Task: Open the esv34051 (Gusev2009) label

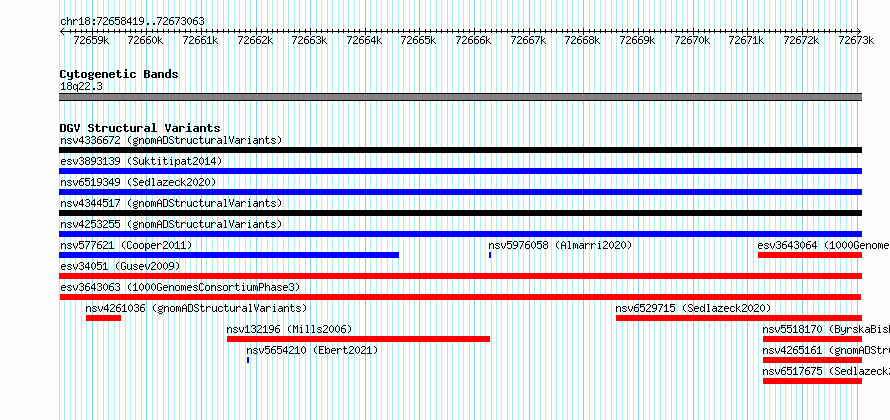Action: click(120, 266)
